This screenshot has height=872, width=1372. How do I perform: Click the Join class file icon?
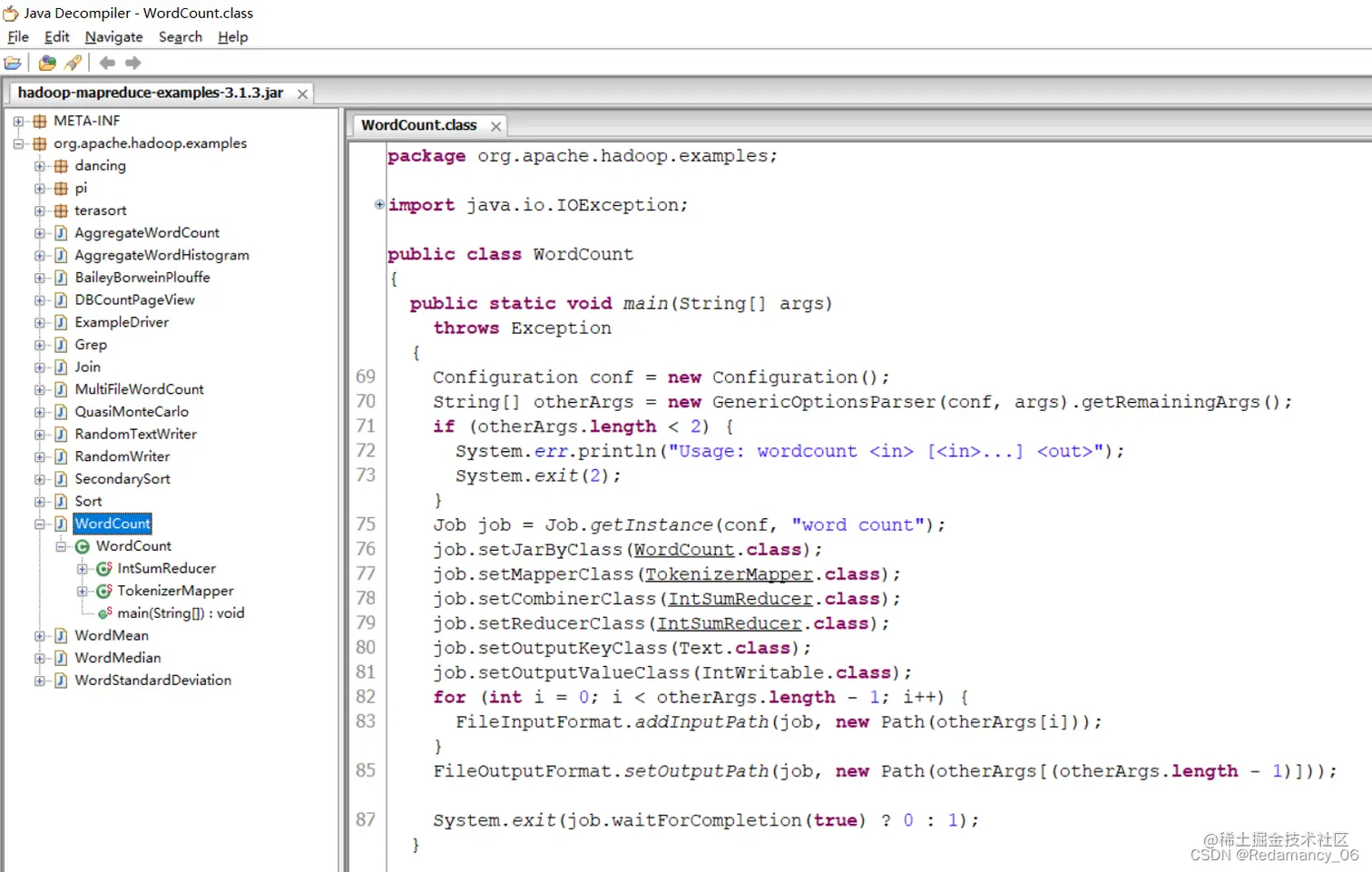(61, 367)
